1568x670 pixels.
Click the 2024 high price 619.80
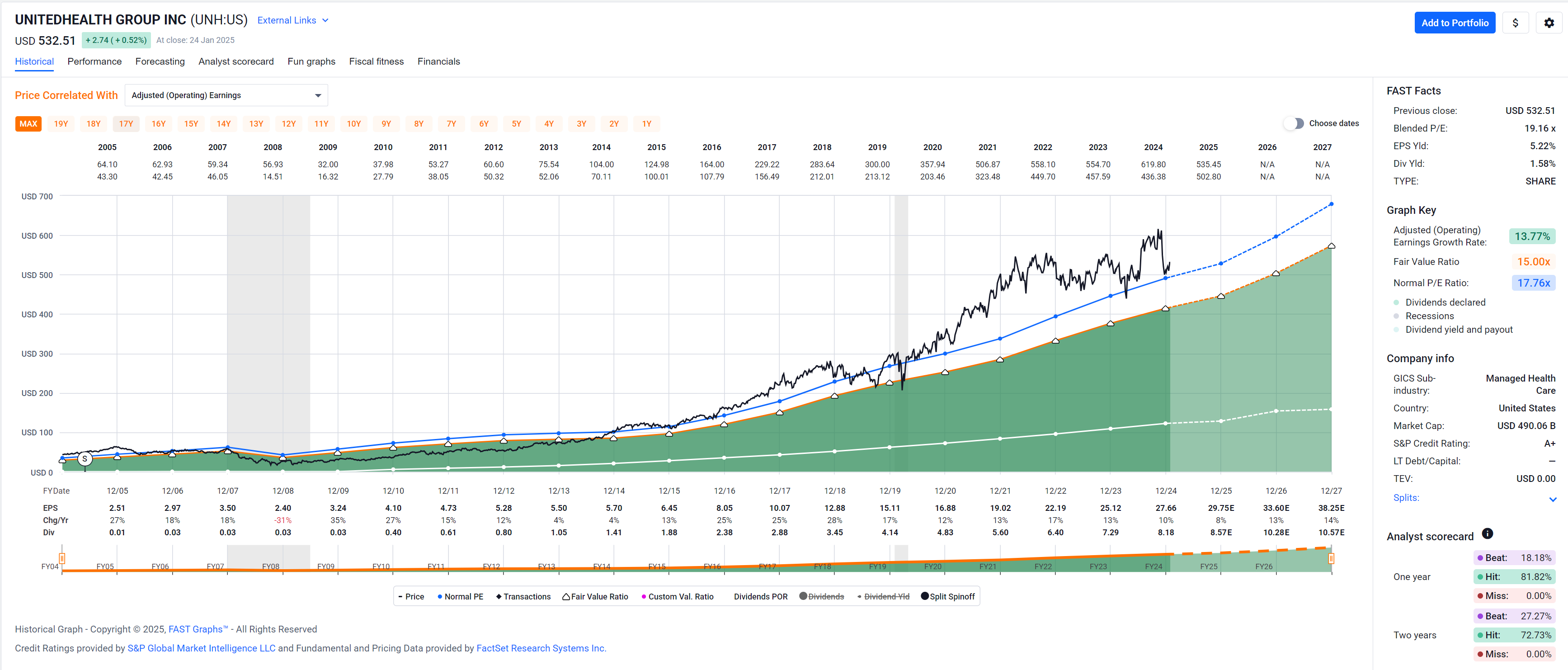[1153, 165]
